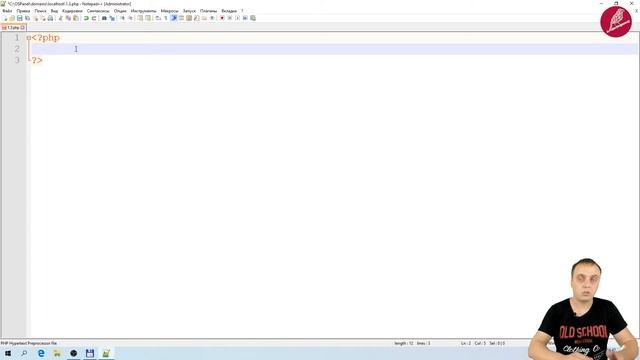The height and width of the screenshot is (360, 640).
Task: Open the Function List toolbar icon
Action: click(197, 18)
